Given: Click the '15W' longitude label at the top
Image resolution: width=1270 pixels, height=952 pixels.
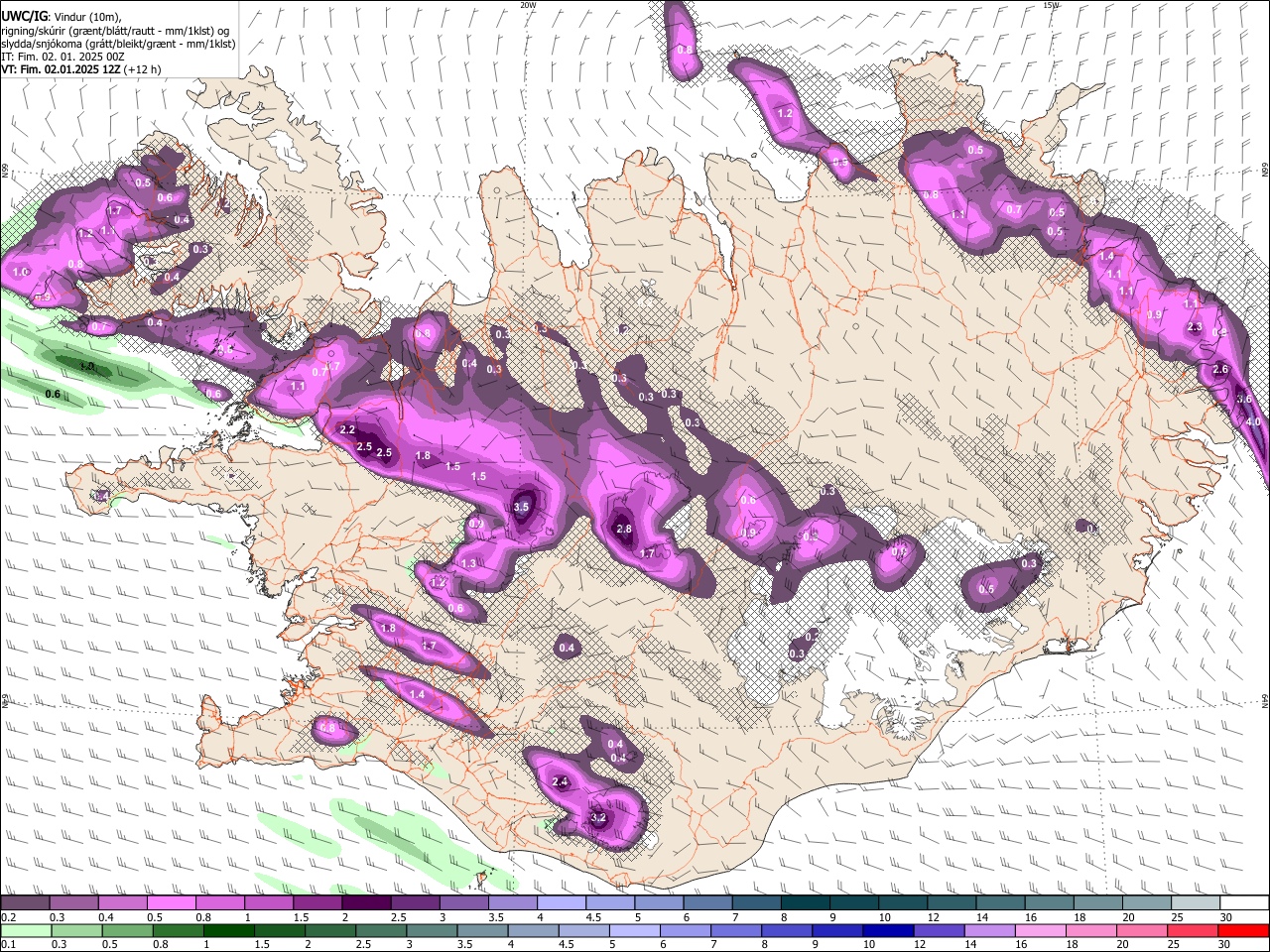Looking at the screenshot, I should click(x=1051, y=5).
